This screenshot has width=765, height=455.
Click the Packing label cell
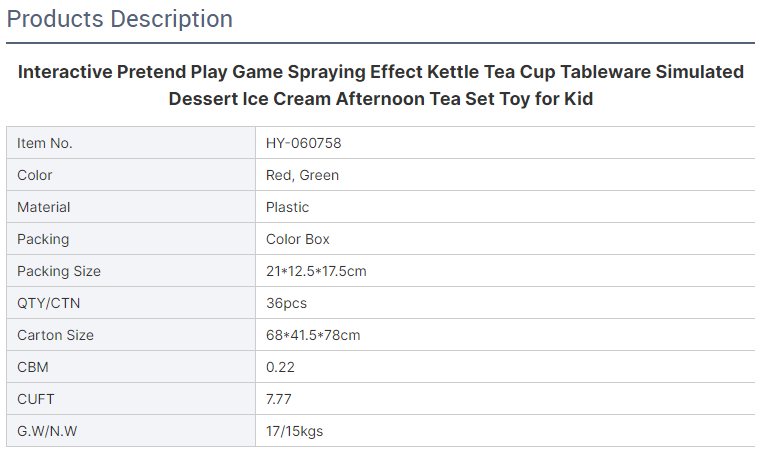point(131,239)
